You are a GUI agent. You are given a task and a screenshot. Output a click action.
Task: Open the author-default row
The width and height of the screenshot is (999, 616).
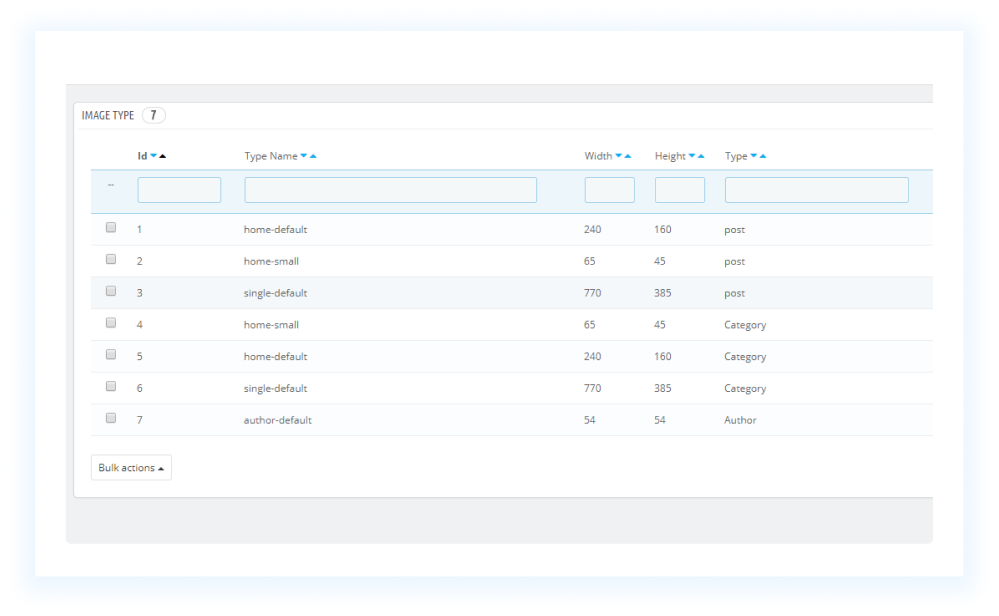click(512, 420)
